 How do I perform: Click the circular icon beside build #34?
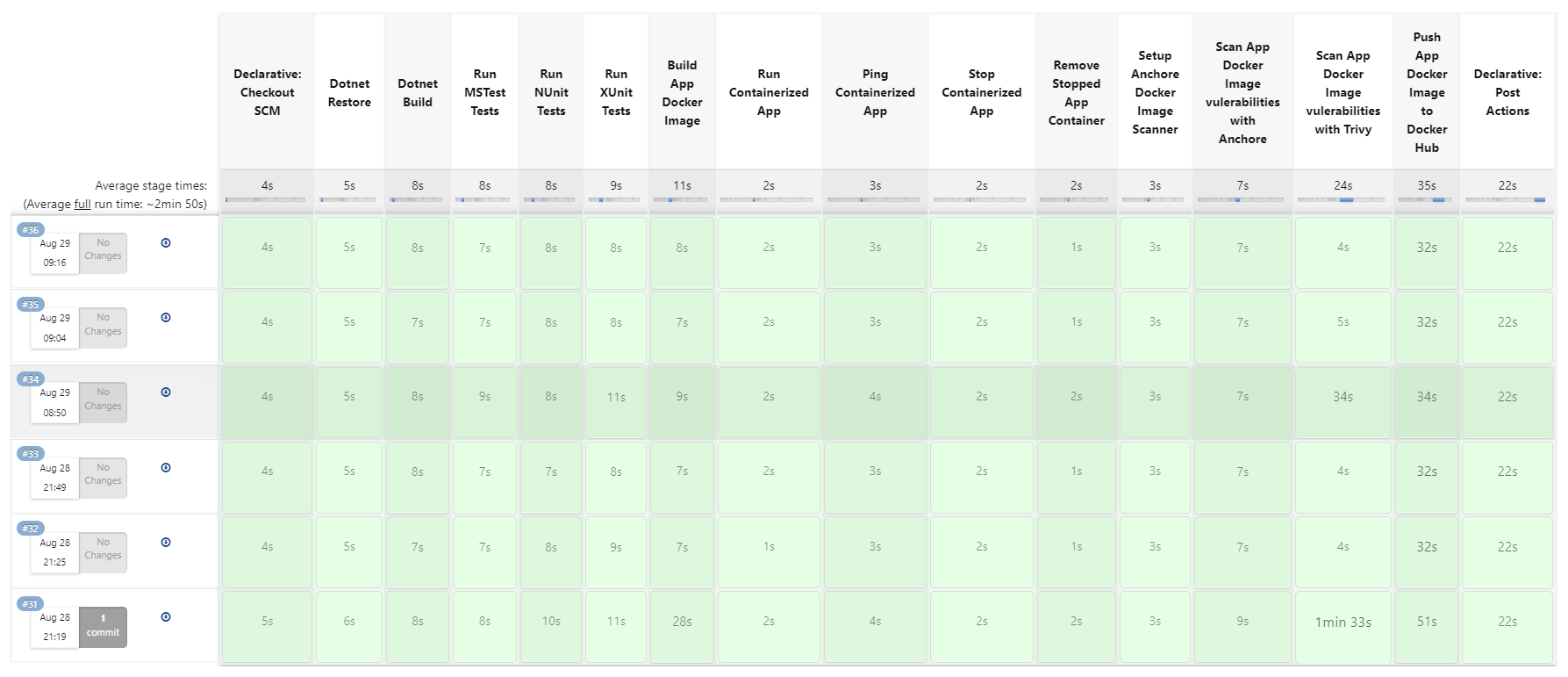[166, 393]
